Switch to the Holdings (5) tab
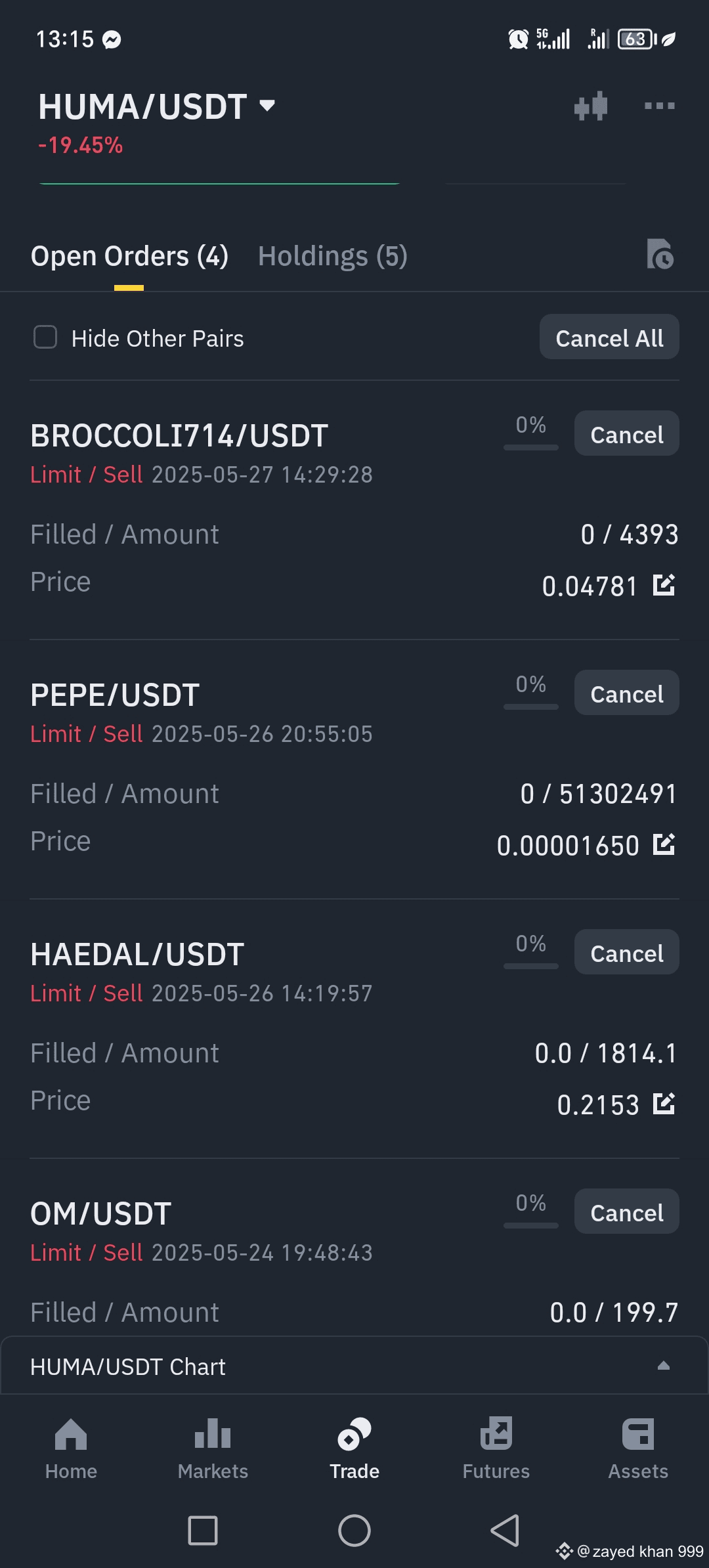Image resolution: width=709 pixels, height=1568 pixels. 333,256
